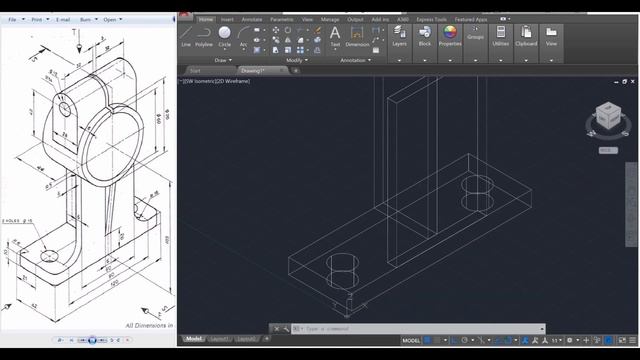Viewport: 640px width, 360px height.
Task: Open the Circle tool dropdown arrow
Action: (x=224, y=50)
